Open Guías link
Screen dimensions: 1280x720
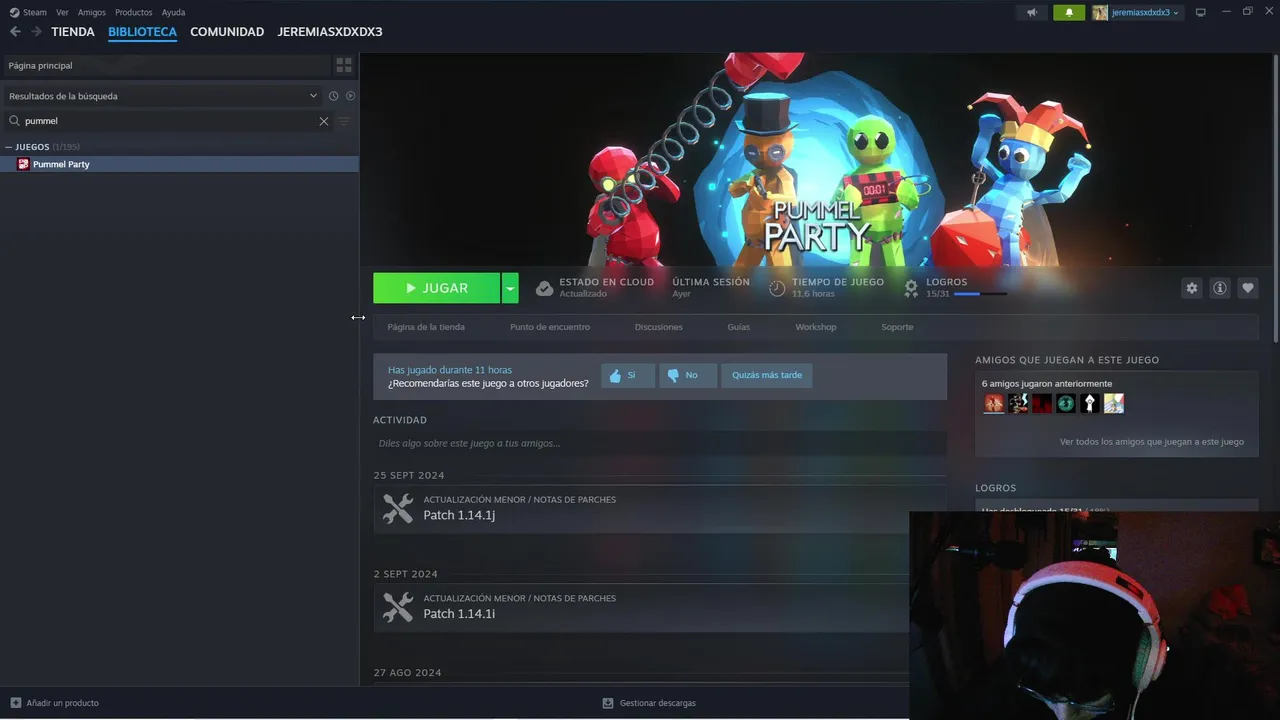click(739, 327)
